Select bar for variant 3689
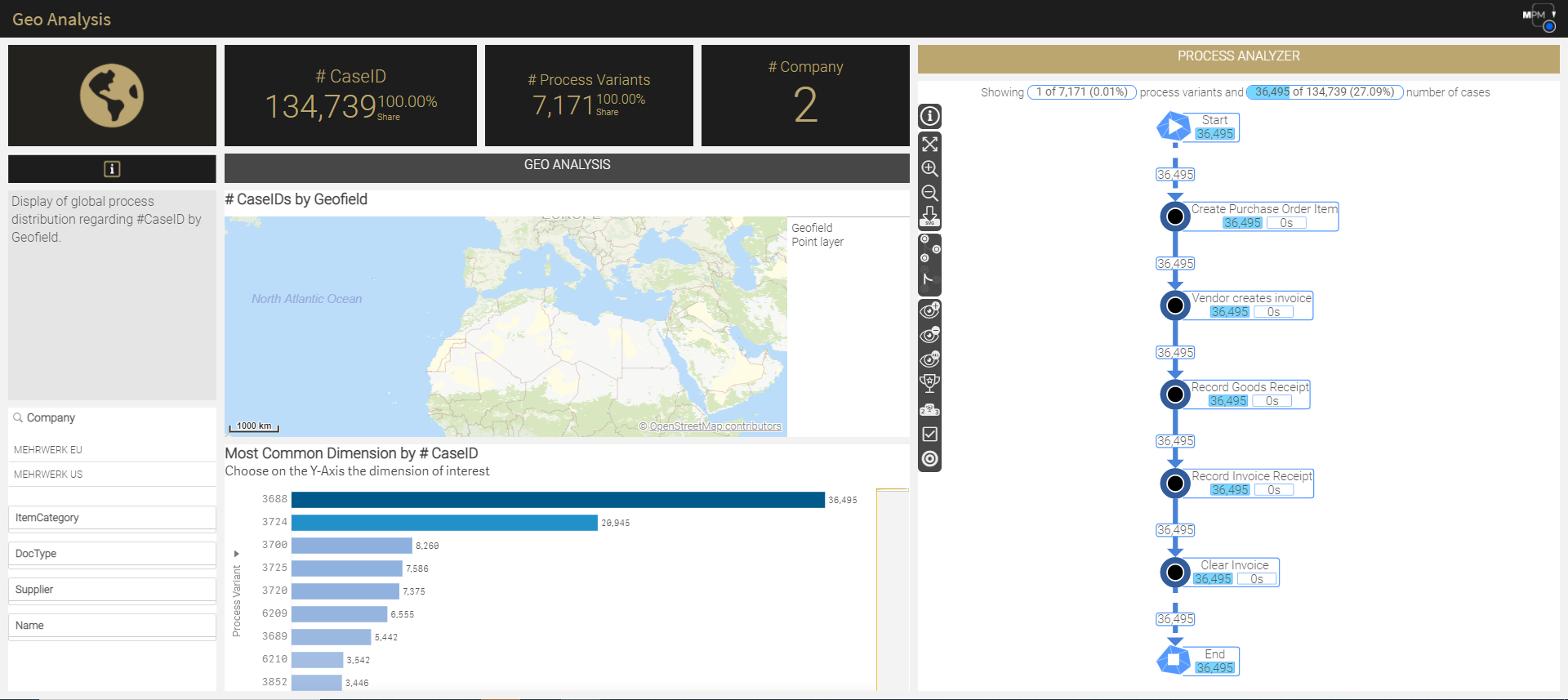This screenshot has height=700, width=1568. pos(331,637)
